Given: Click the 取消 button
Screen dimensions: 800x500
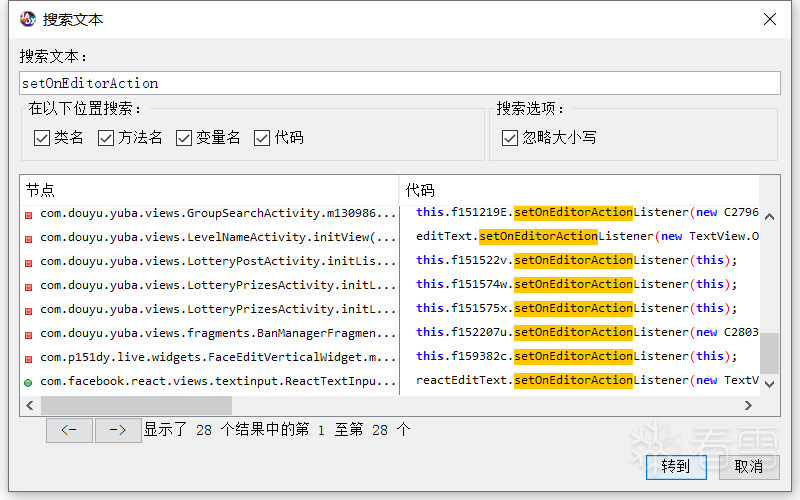Looking at the screenshot, I should click(x=749, y=467).
